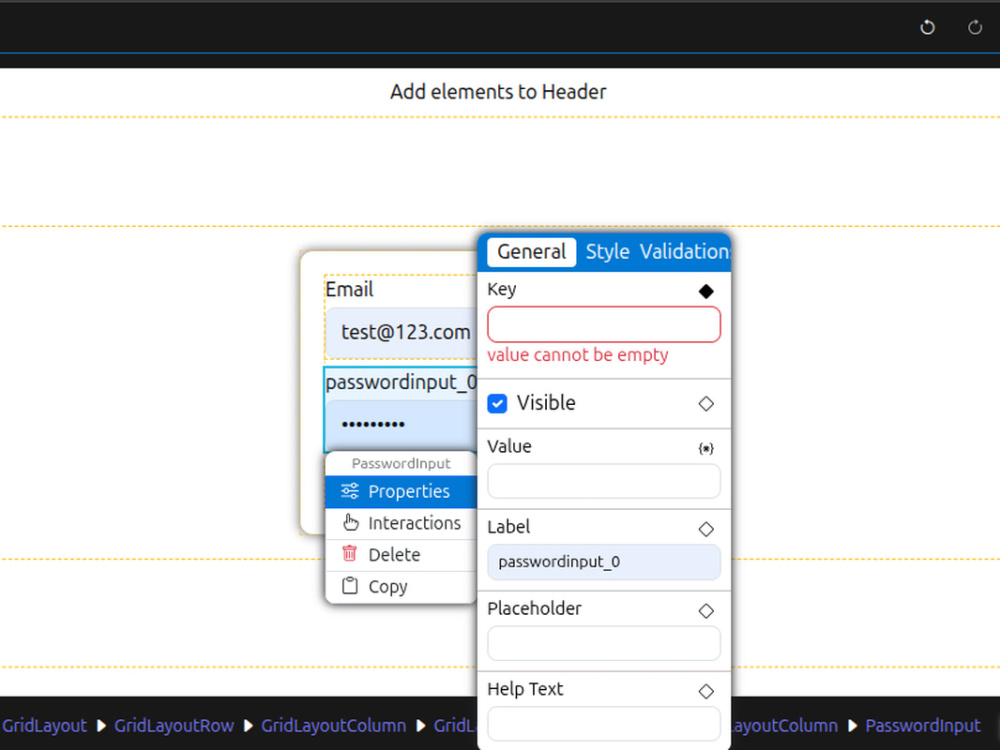
Task: Click the Placeholder input field
Action: (x=604, y=643)
